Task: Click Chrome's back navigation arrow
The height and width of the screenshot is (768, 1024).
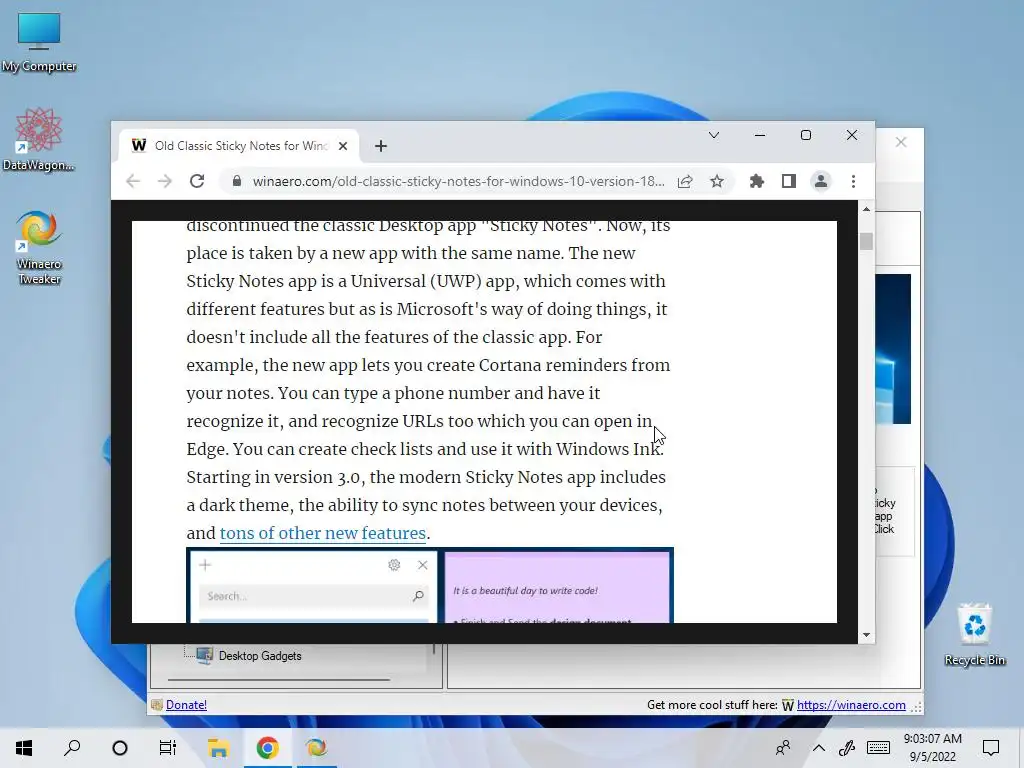Action: (133, 181)
